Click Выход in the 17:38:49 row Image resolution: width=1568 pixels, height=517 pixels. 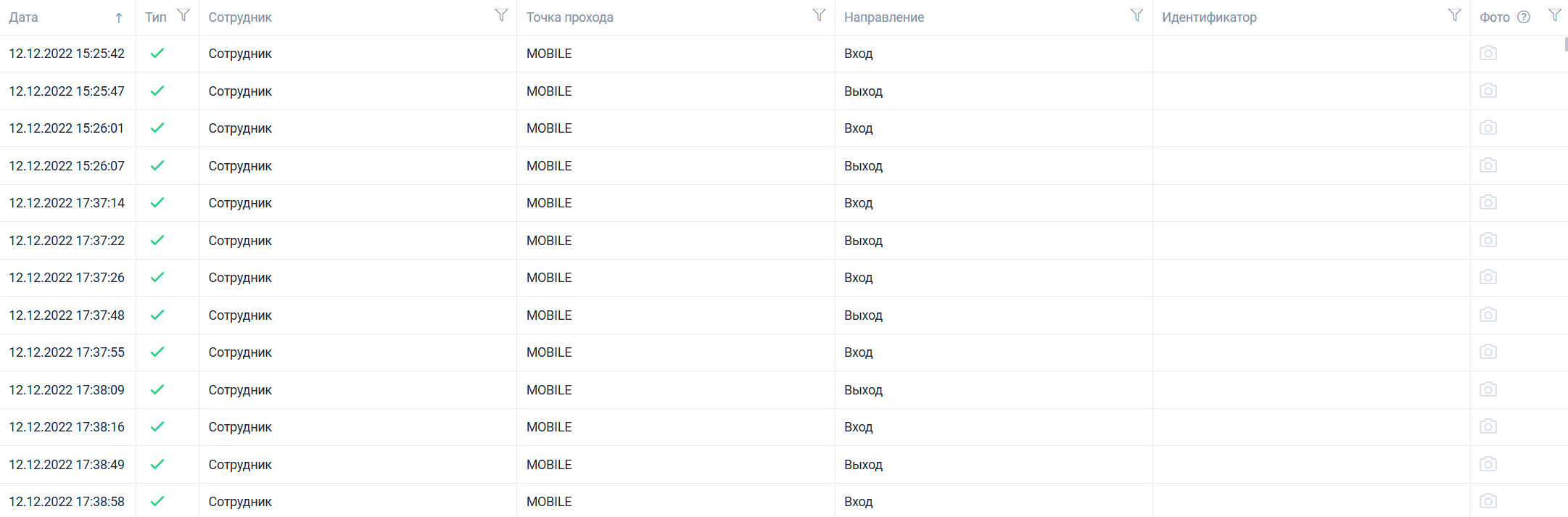coord(863,465)
